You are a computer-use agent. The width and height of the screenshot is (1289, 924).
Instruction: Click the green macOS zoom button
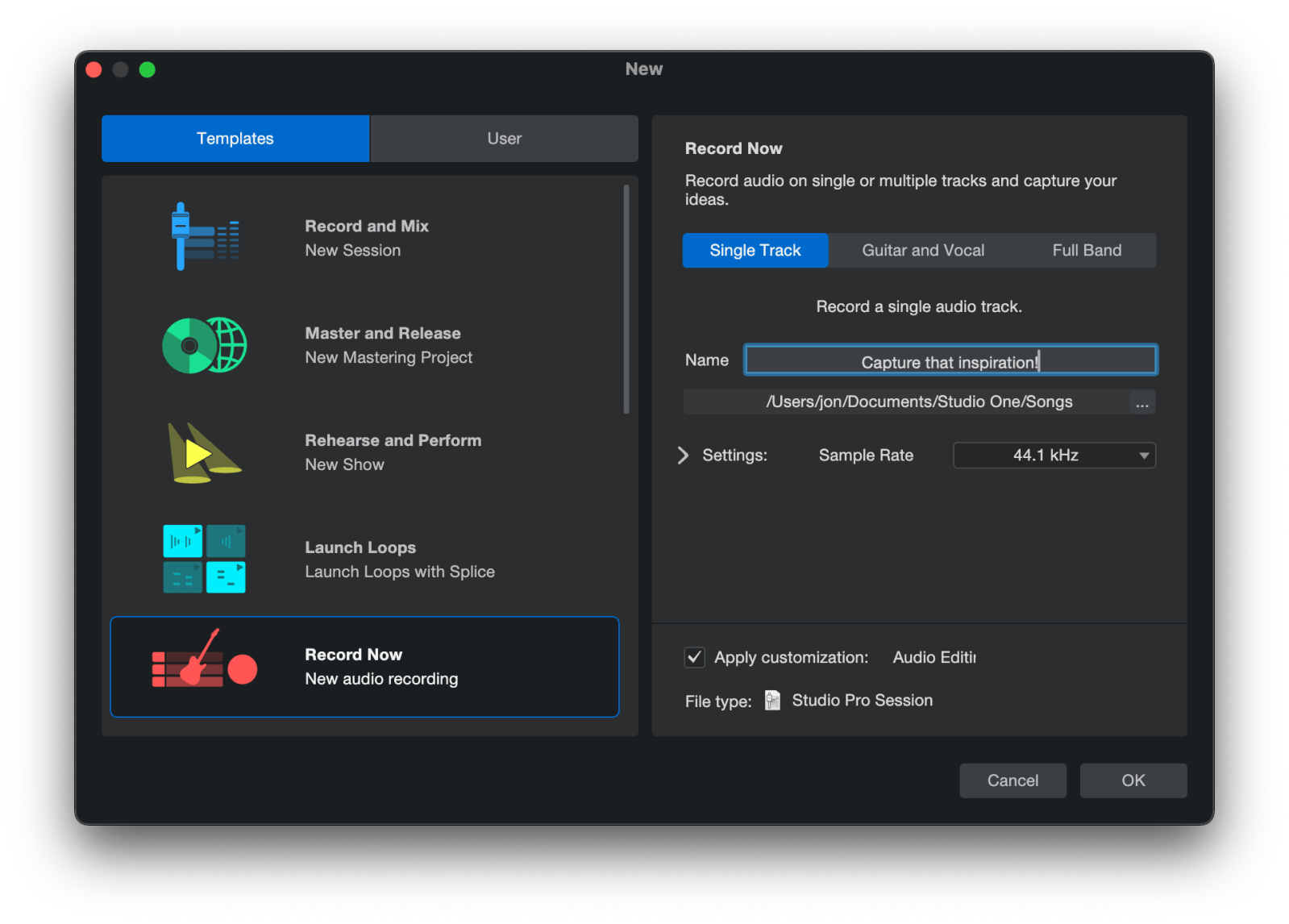[x=147, y=70]
